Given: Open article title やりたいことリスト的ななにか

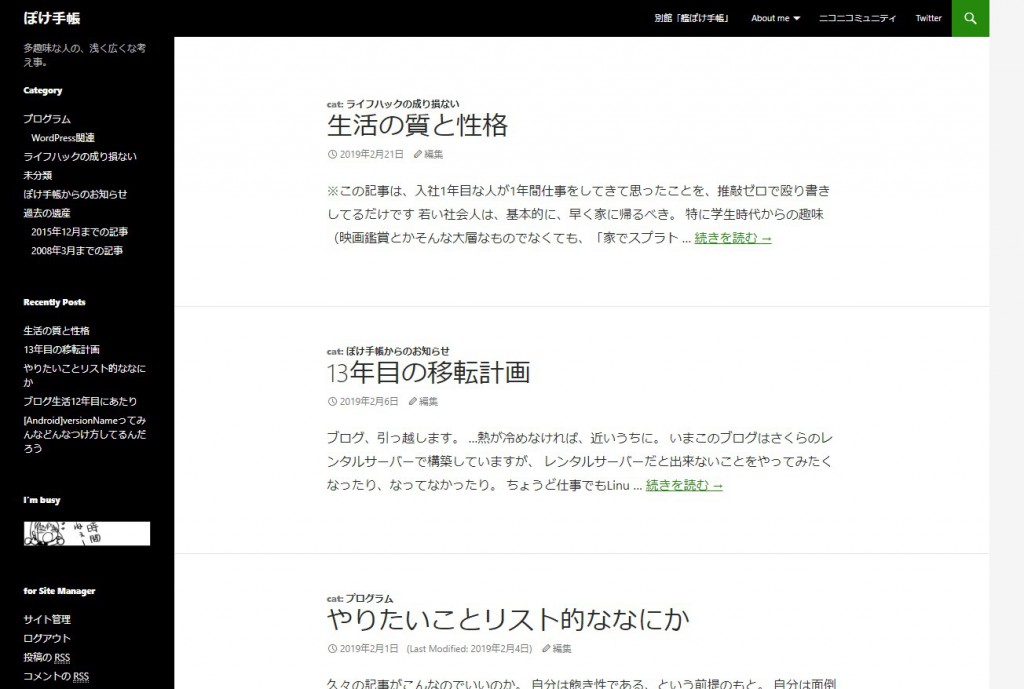Looking at the screenshot, I should pyautogui.click(x=508, y=620).
